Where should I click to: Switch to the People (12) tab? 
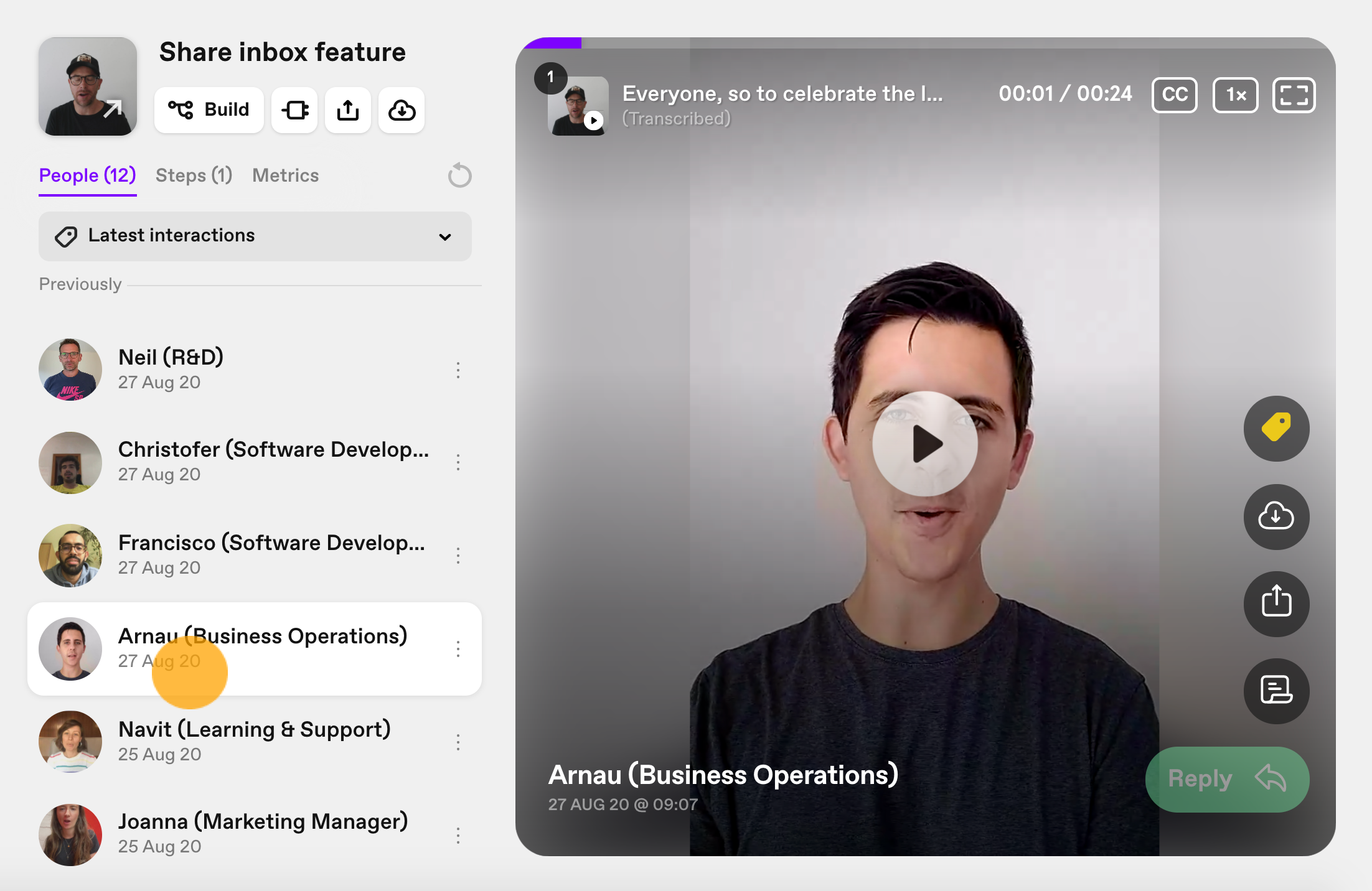(x=87, y=175)
